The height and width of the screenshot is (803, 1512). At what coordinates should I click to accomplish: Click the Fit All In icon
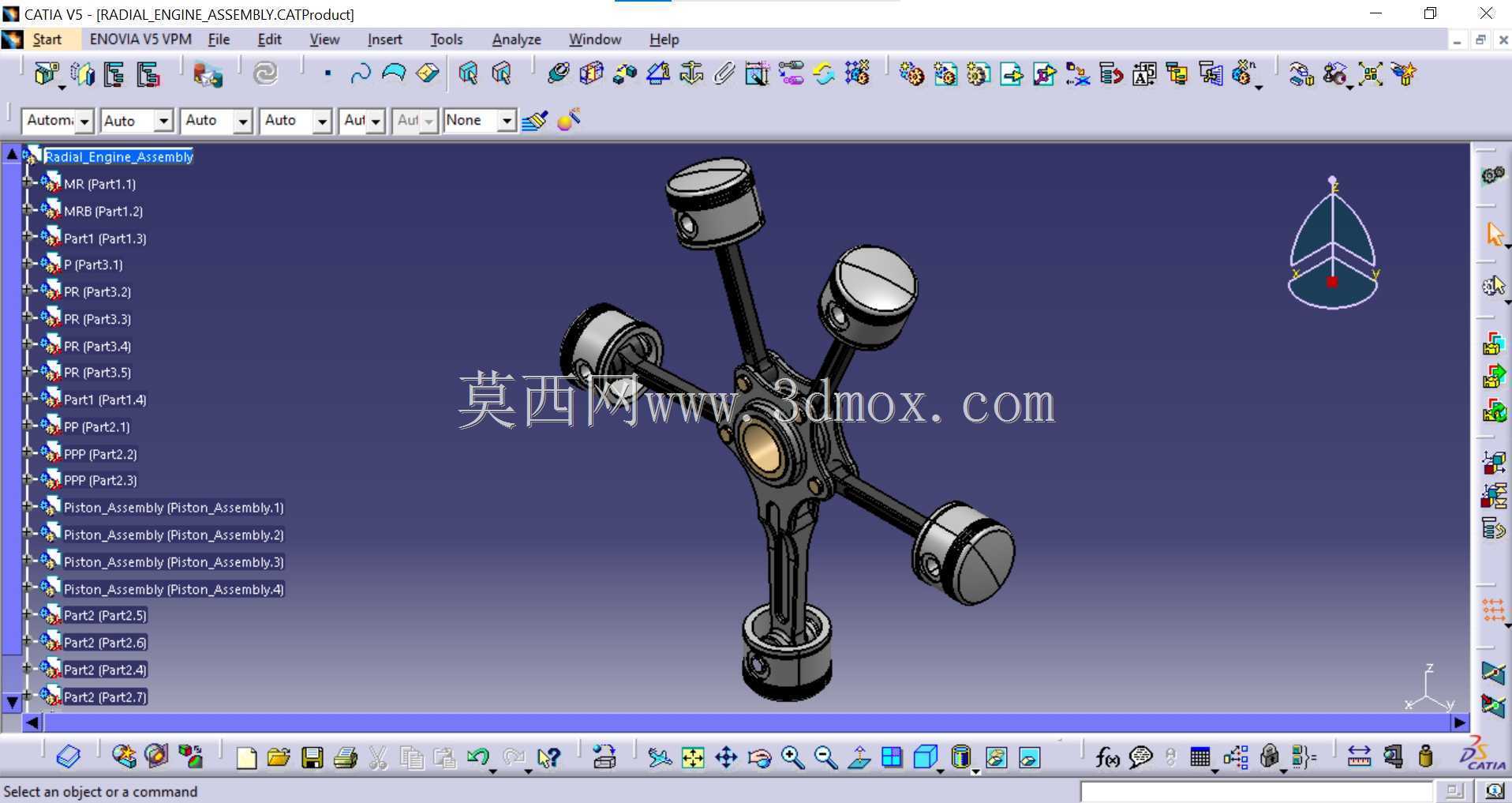[x=693, y=758]
